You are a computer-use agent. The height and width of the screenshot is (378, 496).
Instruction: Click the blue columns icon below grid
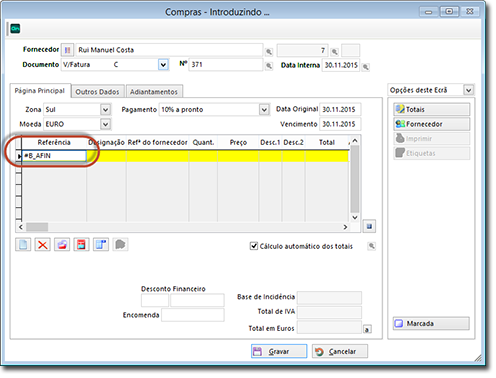(x=101, y=245)
